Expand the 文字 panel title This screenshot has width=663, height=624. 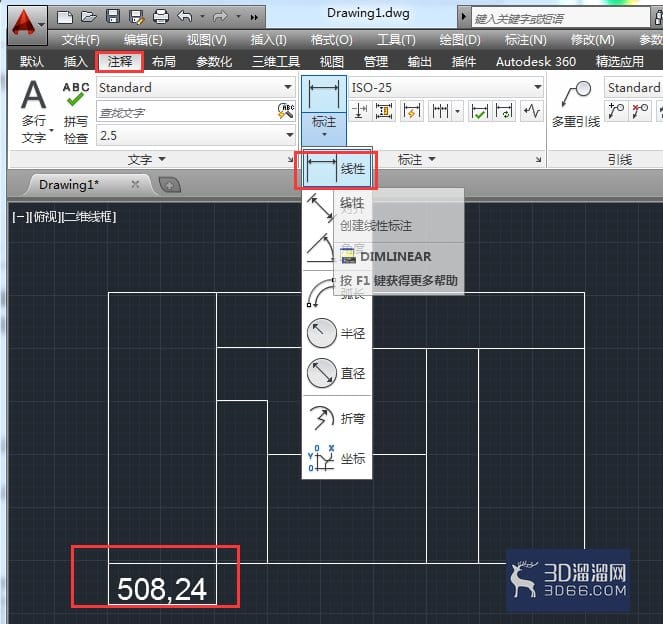pyautogui.click(x=146, y=160)
